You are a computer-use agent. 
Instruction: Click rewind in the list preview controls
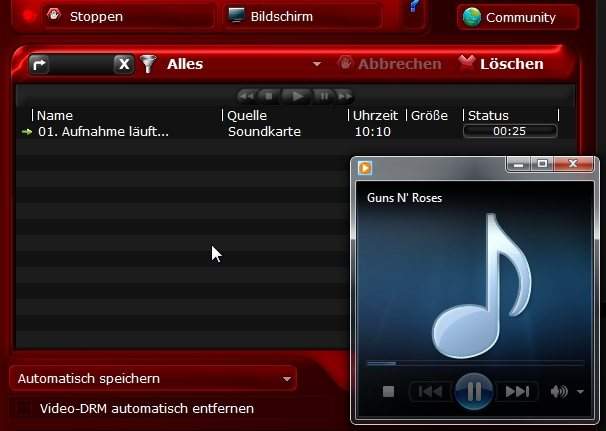[247, 96]
